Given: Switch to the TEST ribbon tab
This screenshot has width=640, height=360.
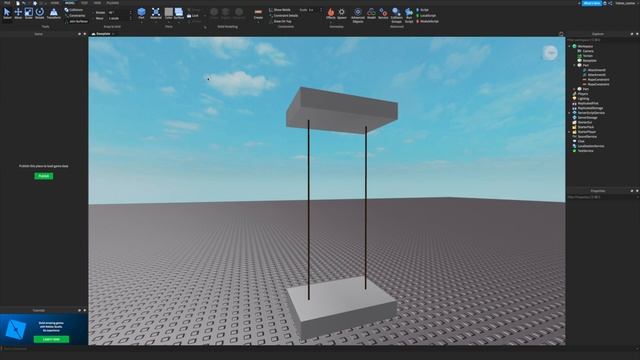Looking at the screenshot, I should point(84,3).
